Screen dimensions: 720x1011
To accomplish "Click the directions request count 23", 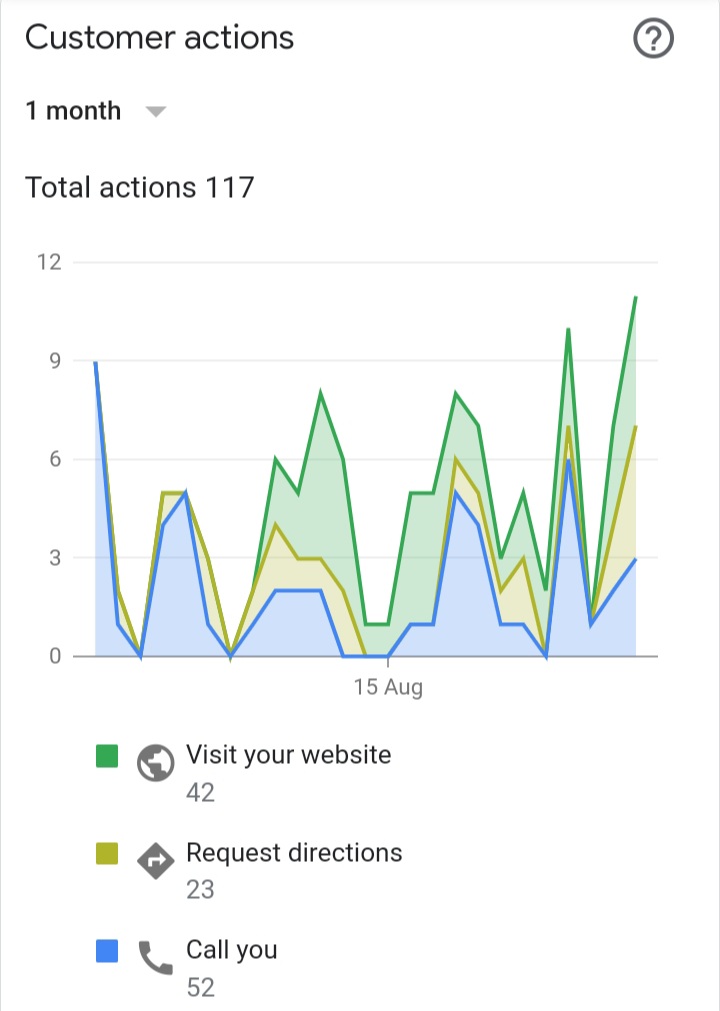I will 200,889.
